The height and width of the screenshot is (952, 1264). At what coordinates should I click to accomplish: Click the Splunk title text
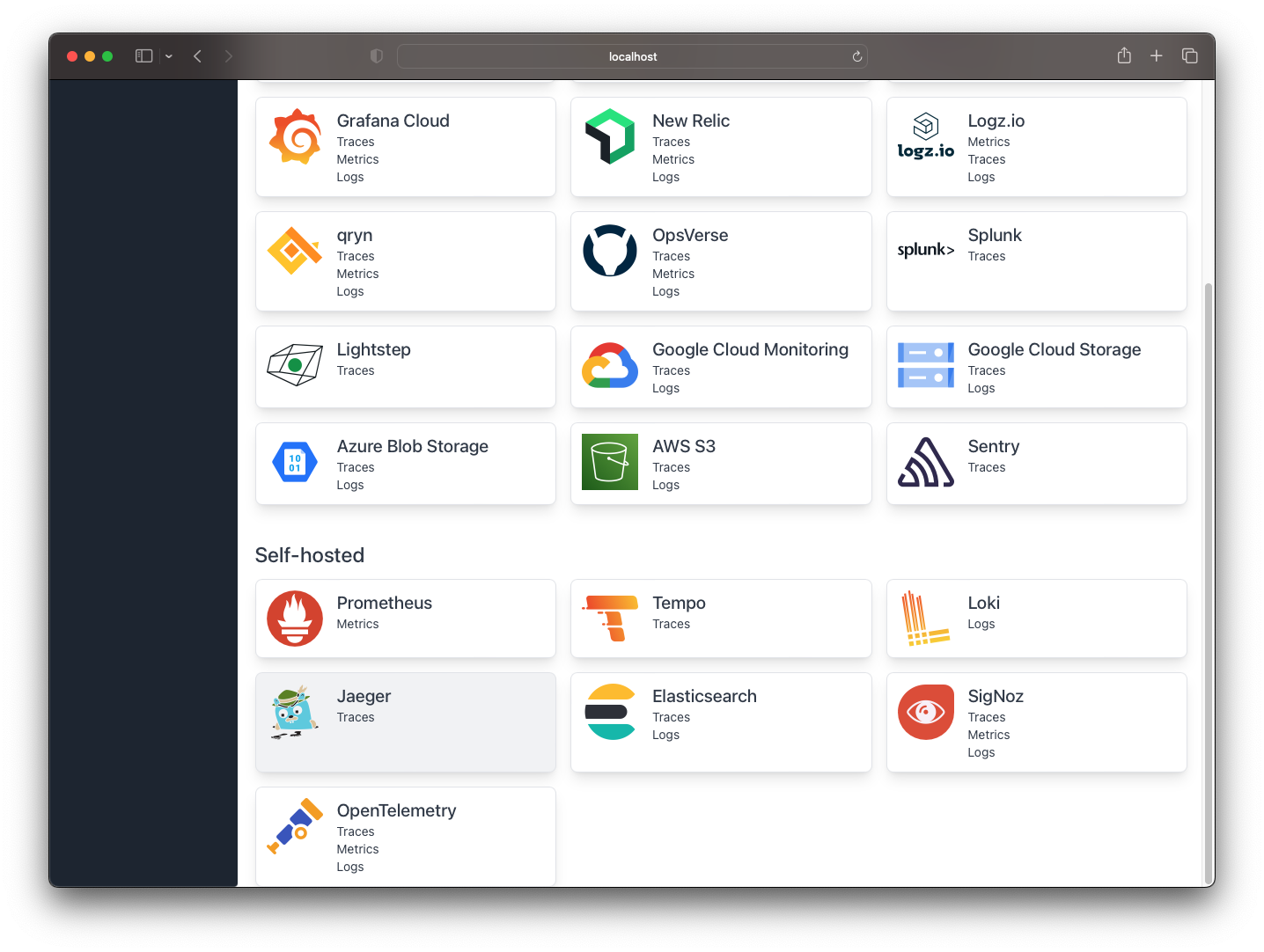coord(995,235)
